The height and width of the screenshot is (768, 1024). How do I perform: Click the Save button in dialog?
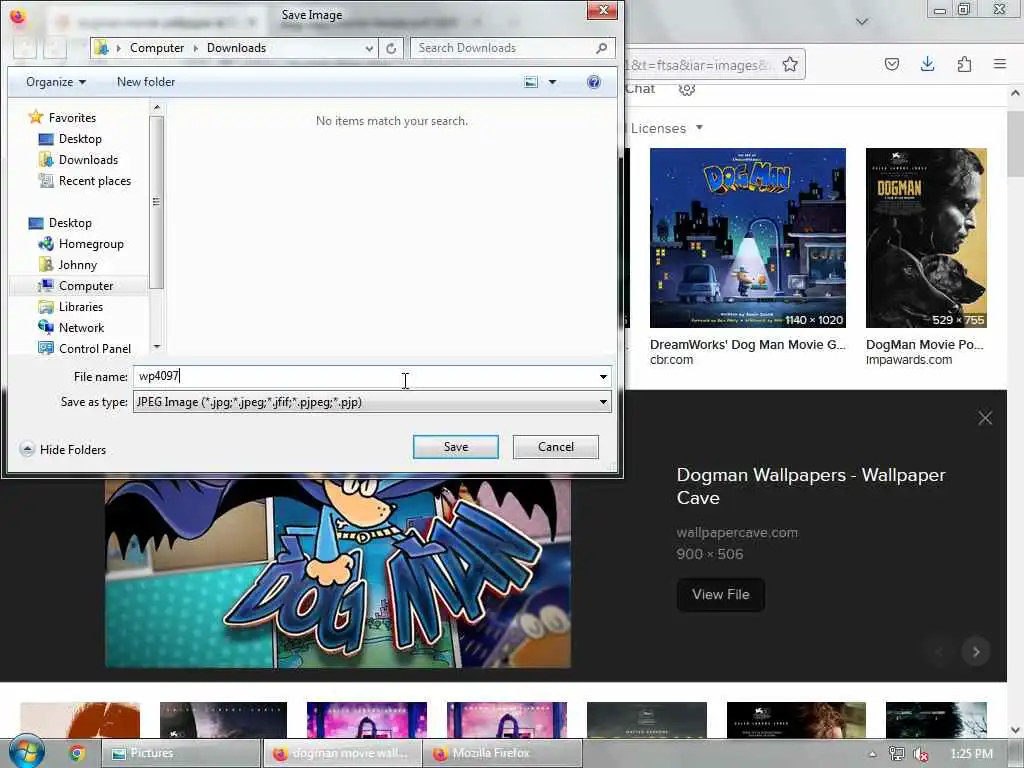(455, 447)
